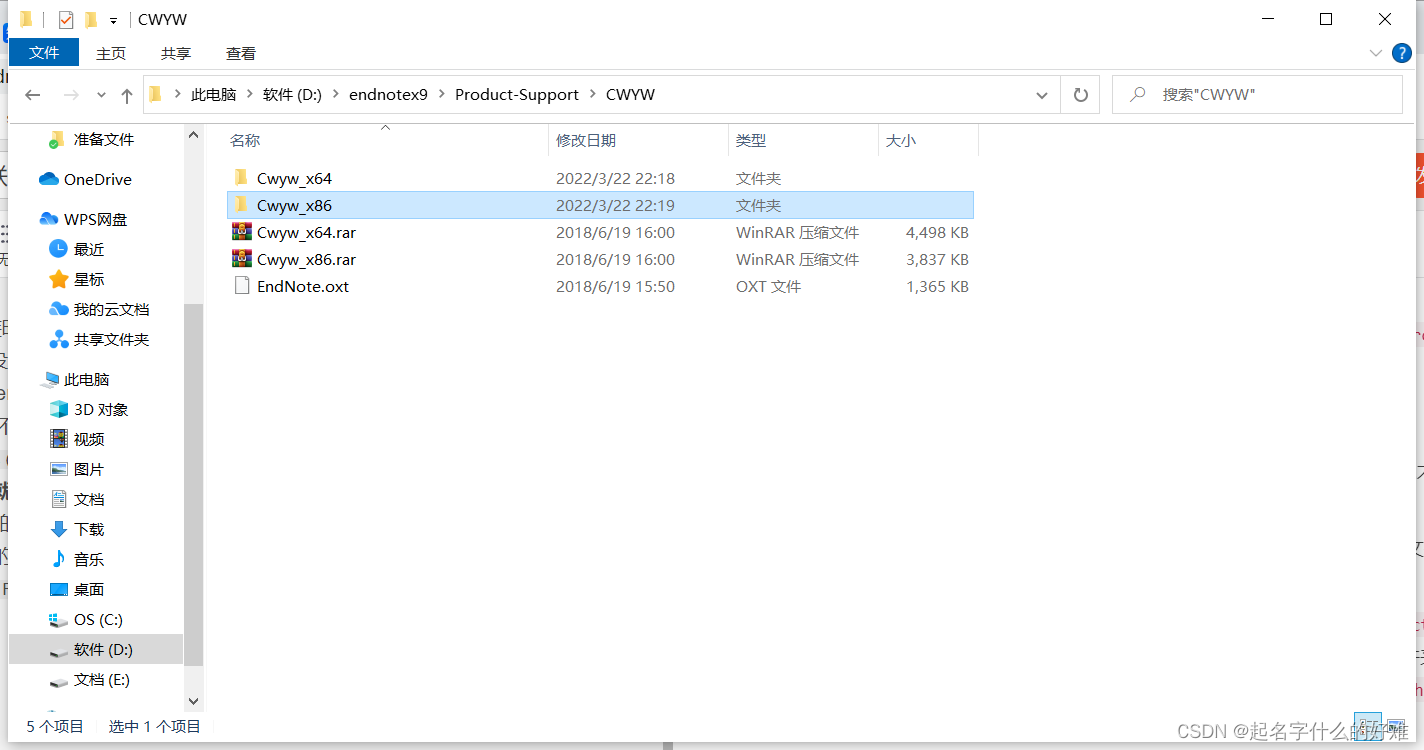The width and height of the screenshot is (1424, 750).
Task: Refresh the current folder view
Action: click(1080, 95)
